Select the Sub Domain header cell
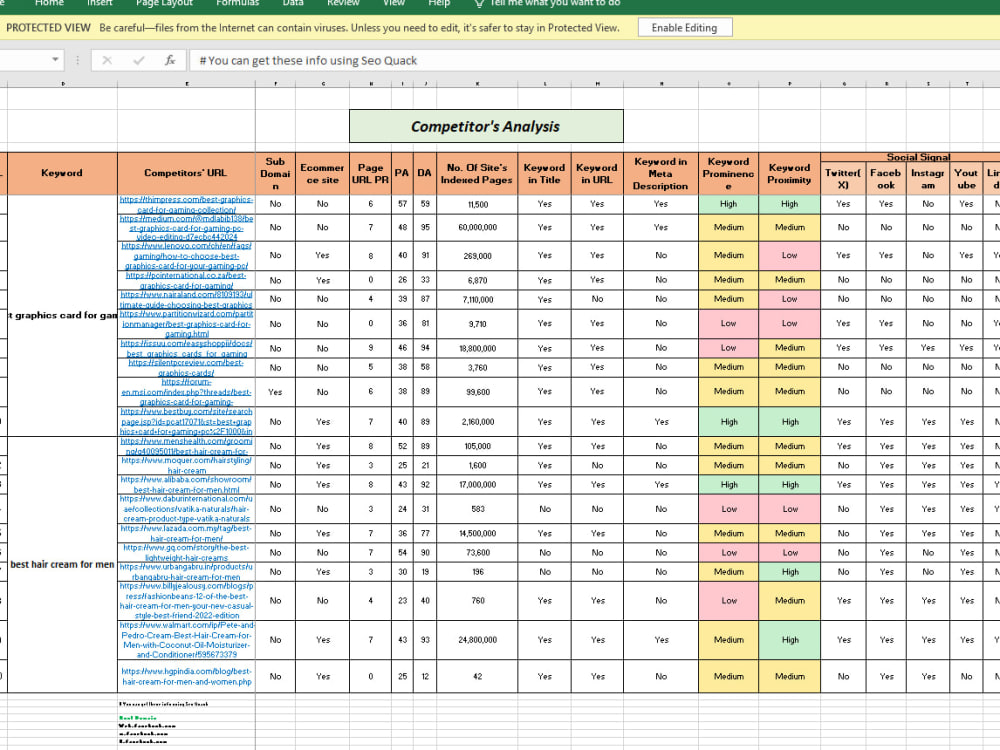 pyautogui.click(x=275, y=173)
